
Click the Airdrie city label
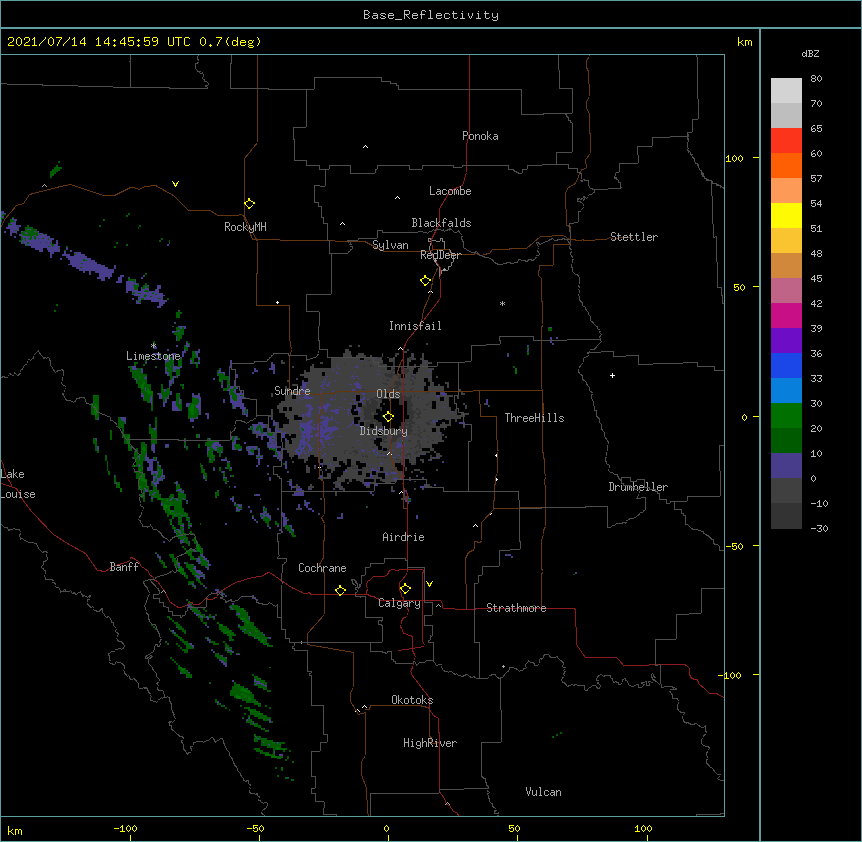click(x=404, y=537)
